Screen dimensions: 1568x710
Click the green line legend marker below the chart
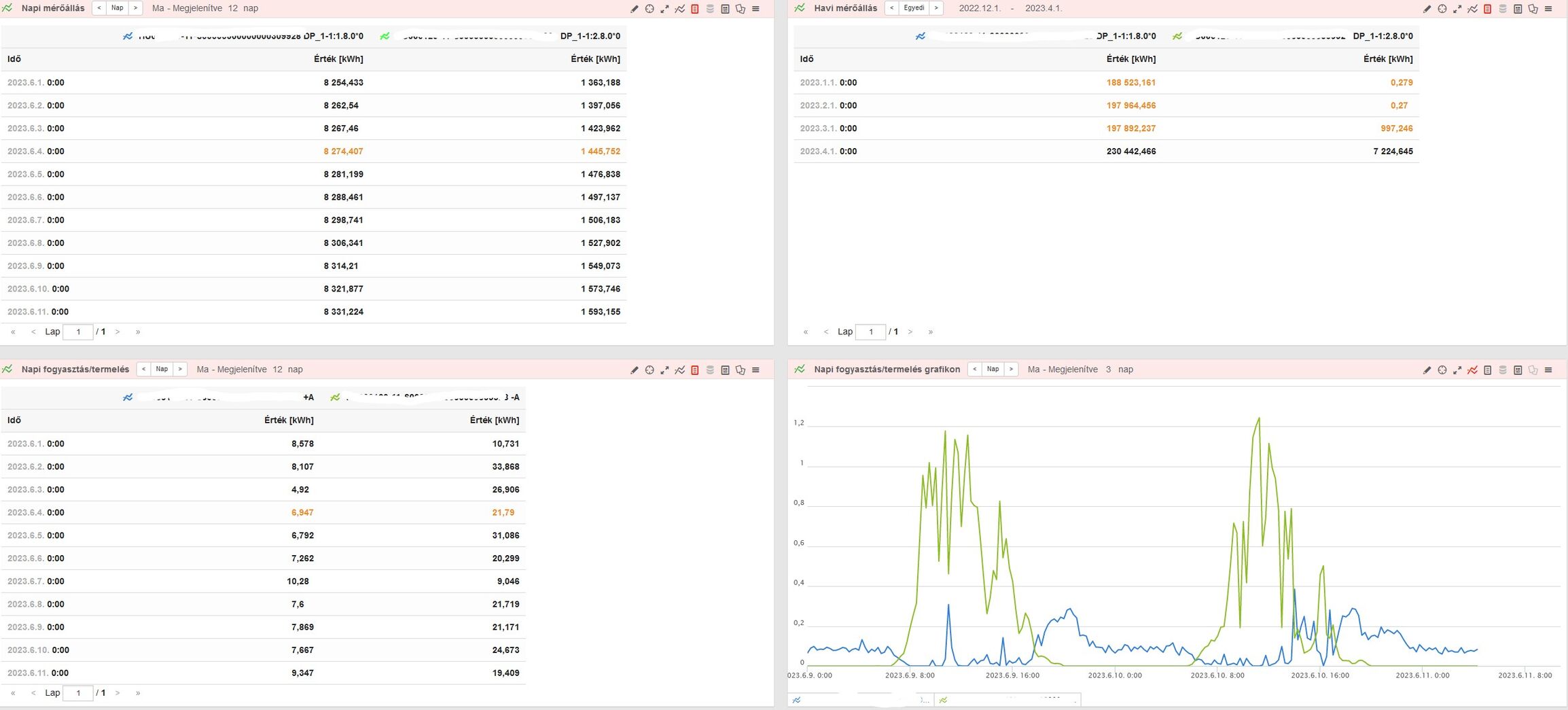tap(943, 700)
